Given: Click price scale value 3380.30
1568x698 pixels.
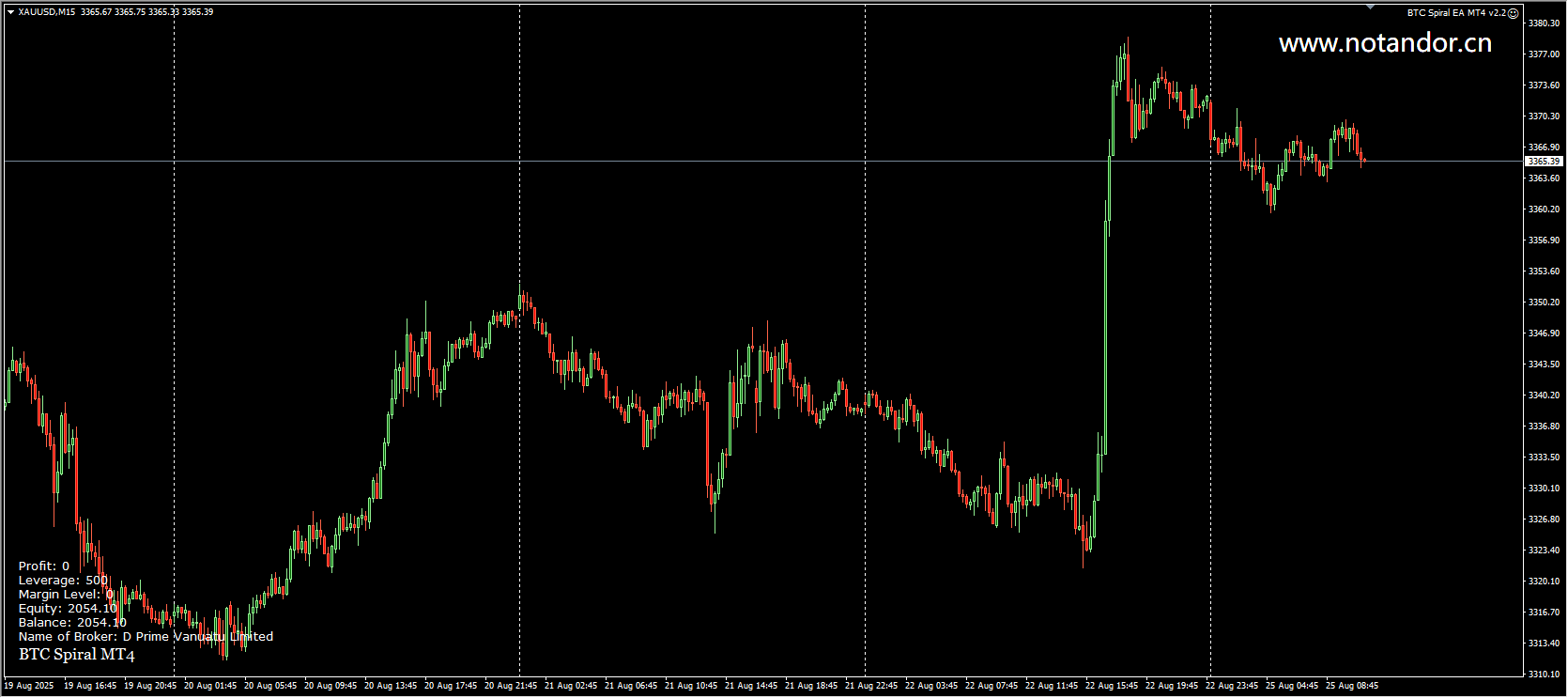Looking at the screenshot, I should coord(1545,23).
